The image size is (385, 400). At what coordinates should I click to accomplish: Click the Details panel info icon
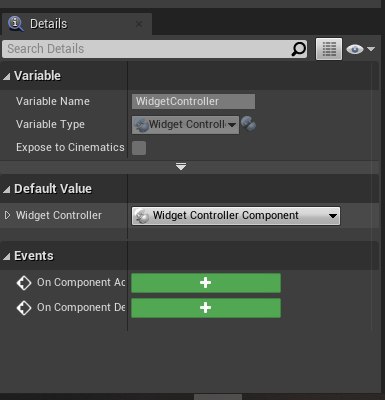(15, 24)
